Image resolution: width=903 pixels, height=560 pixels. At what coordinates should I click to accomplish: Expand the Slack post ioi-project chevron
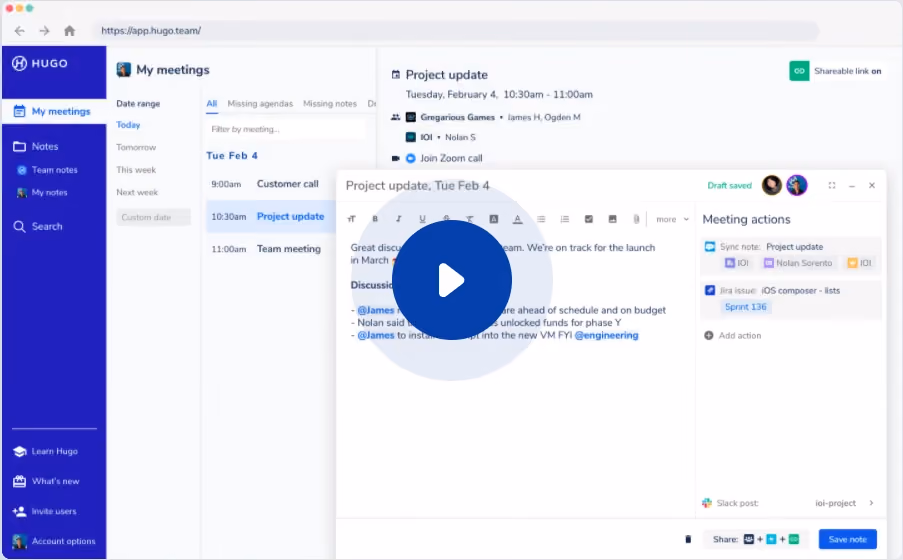(871, 503)
